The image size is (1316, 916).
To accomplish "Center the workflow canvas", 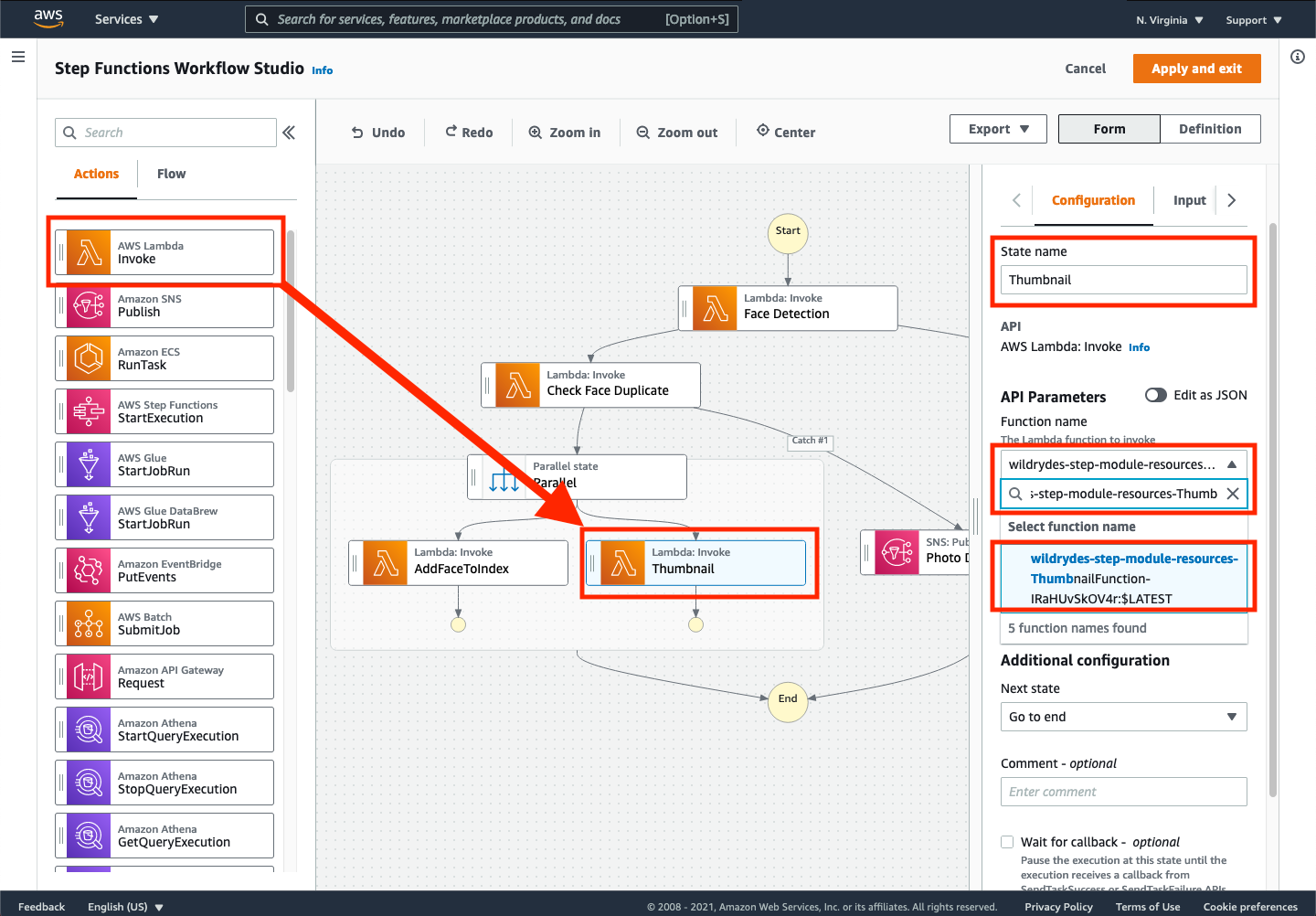I will click(x=786, y=132).
